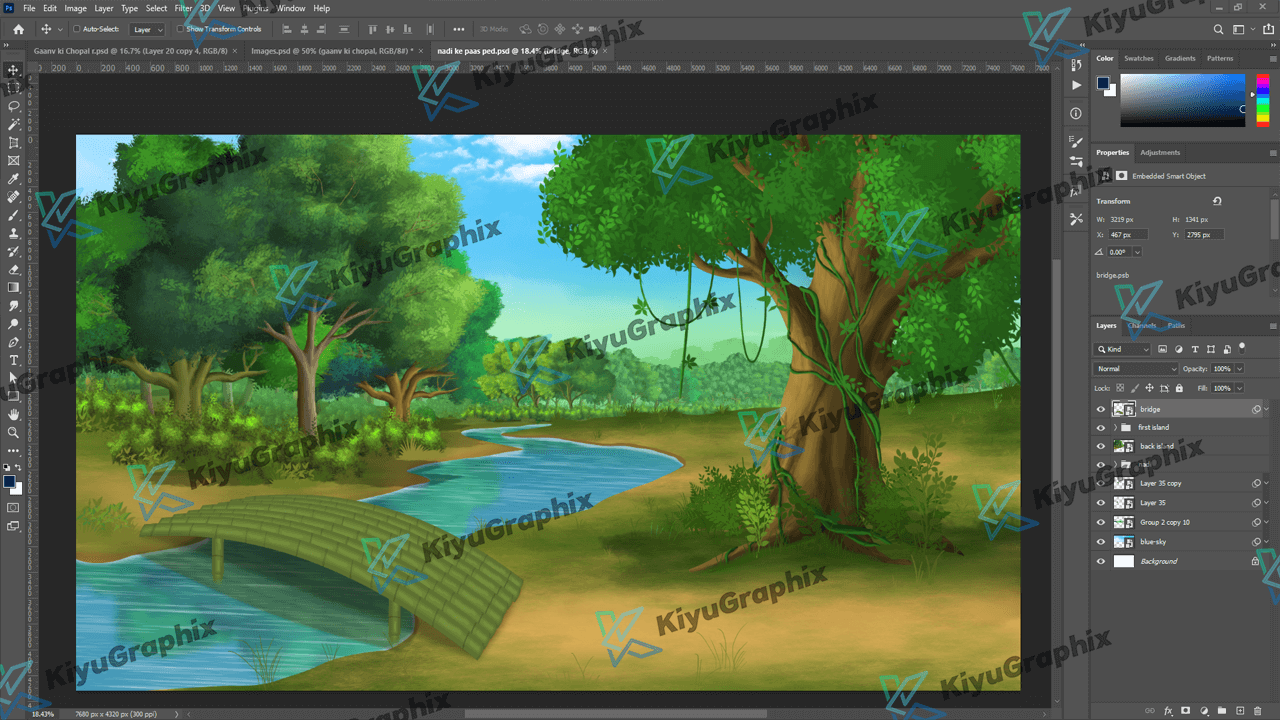Switch to the Images.psd document tab
Viewport: 1280px width, 720px height.
[x=329, y=50]
